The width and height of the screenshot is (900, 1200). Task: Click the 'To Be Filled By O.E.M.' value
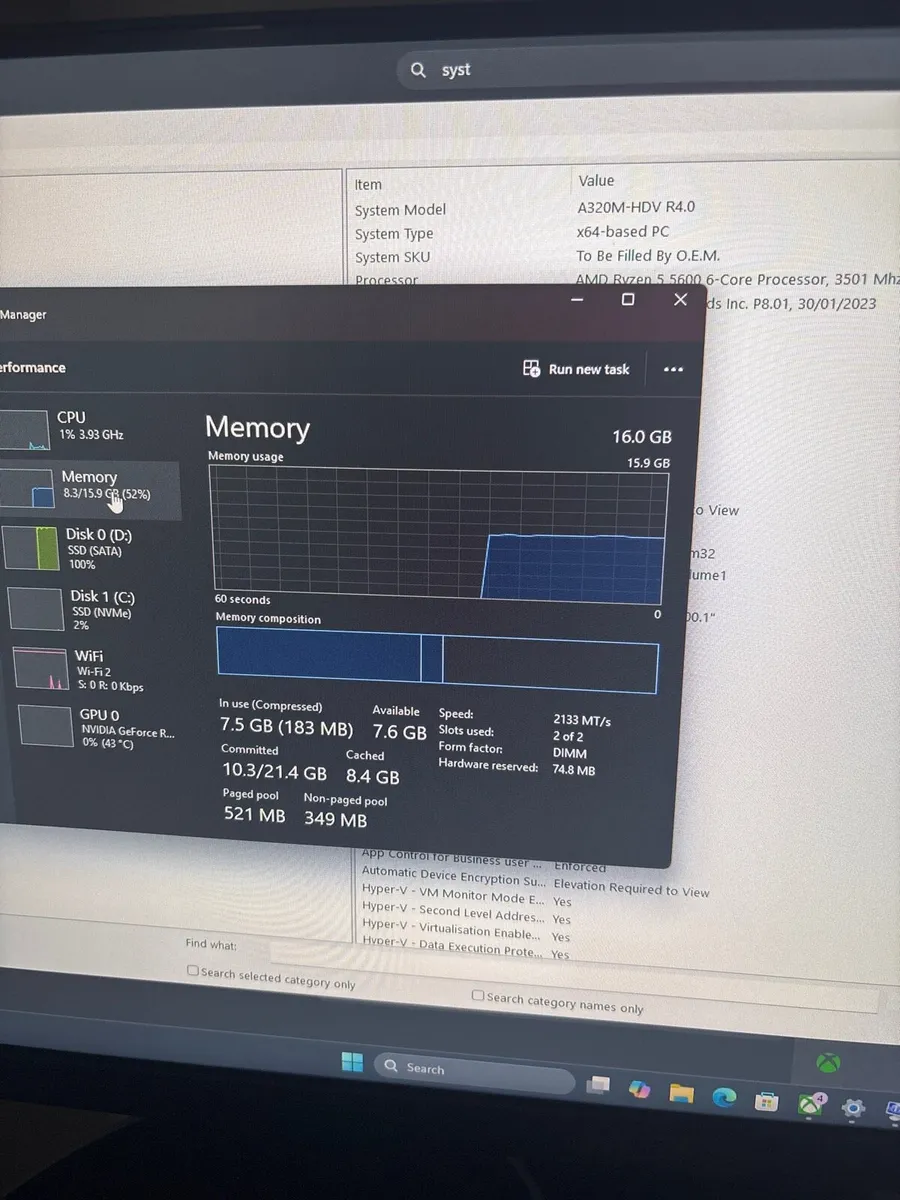[648, 255]
